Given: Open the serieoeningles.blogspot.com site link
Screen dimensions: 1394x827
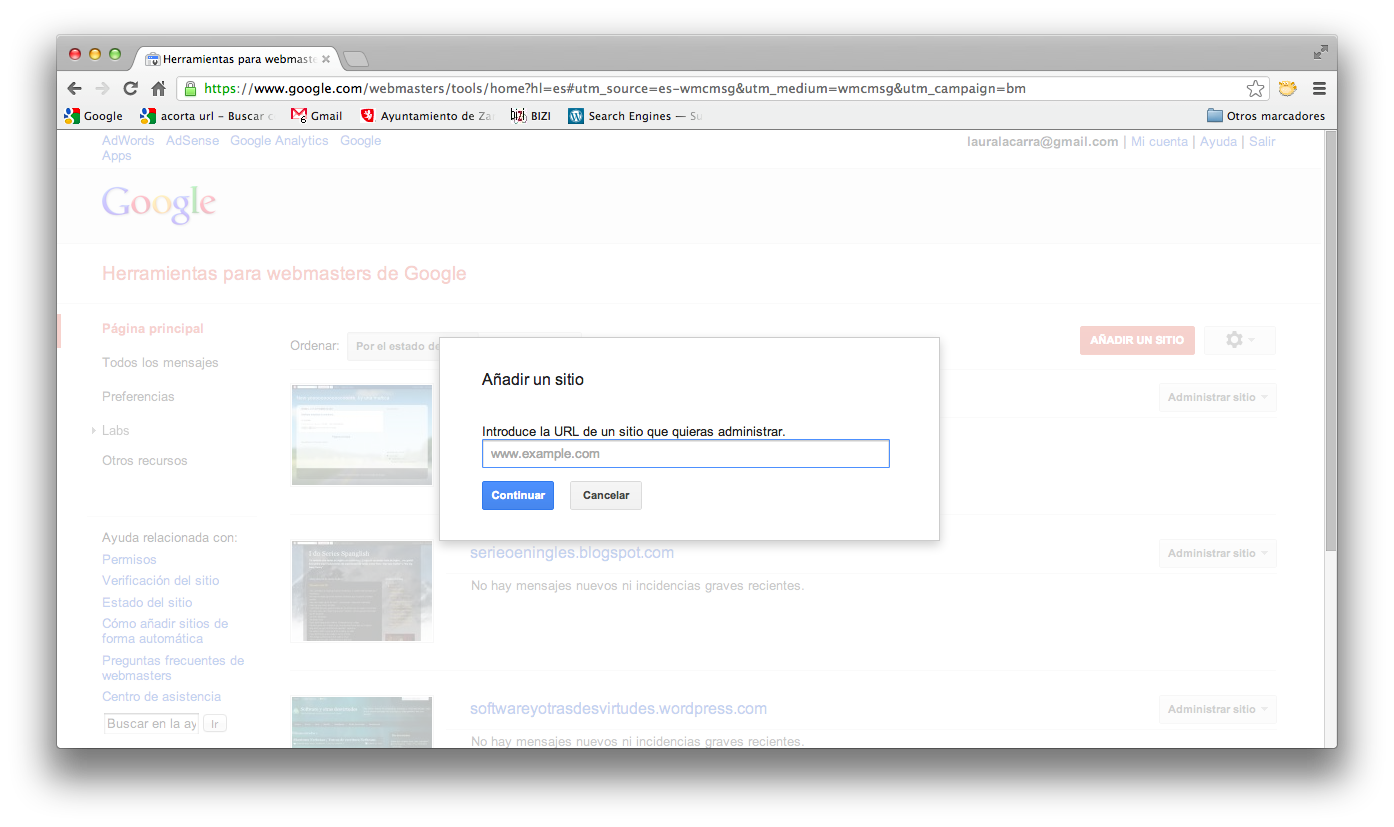Looking at the screenshot, I should [x=572, y=553].
